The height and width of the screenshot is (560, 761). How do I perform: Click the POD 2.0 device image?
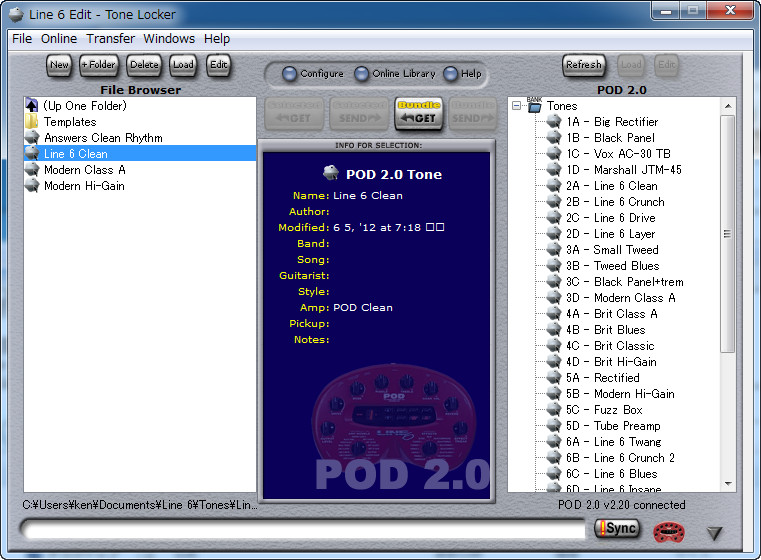(x=393, y=417)
